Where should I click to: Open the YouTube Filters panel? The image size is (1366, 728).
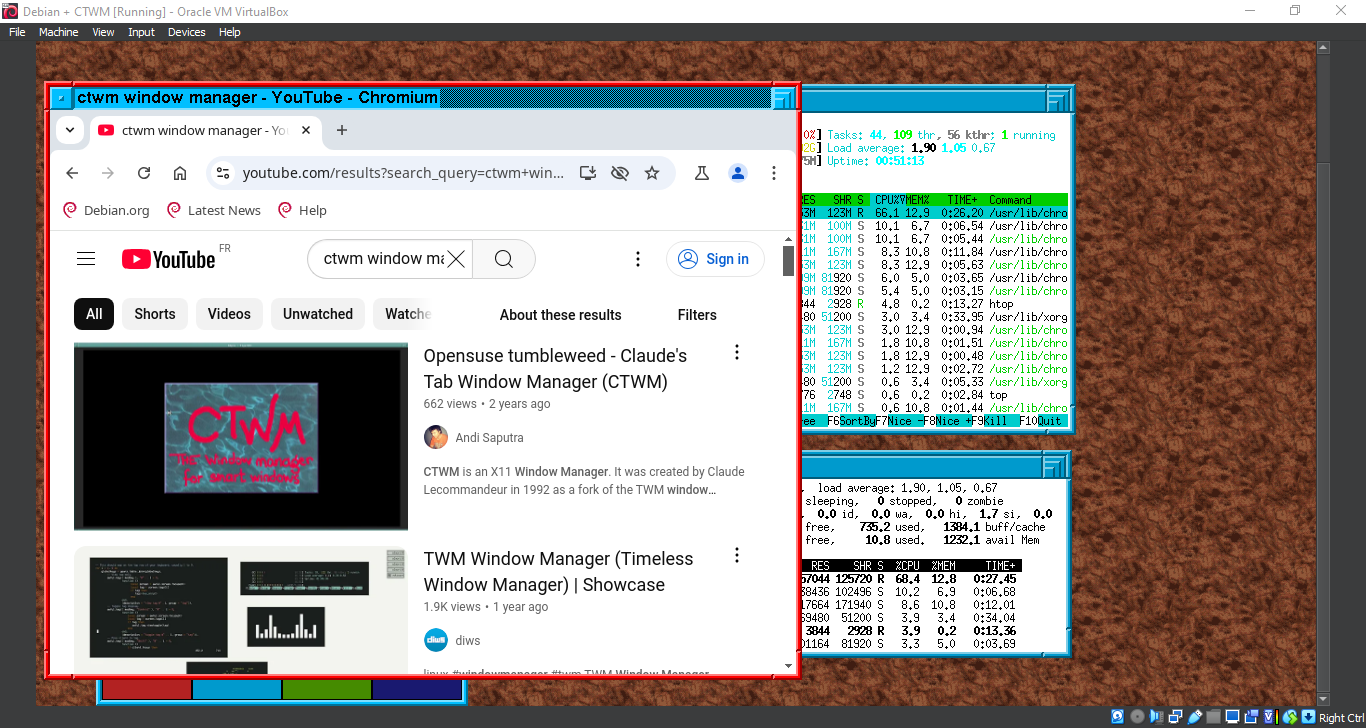pos(697,315)
